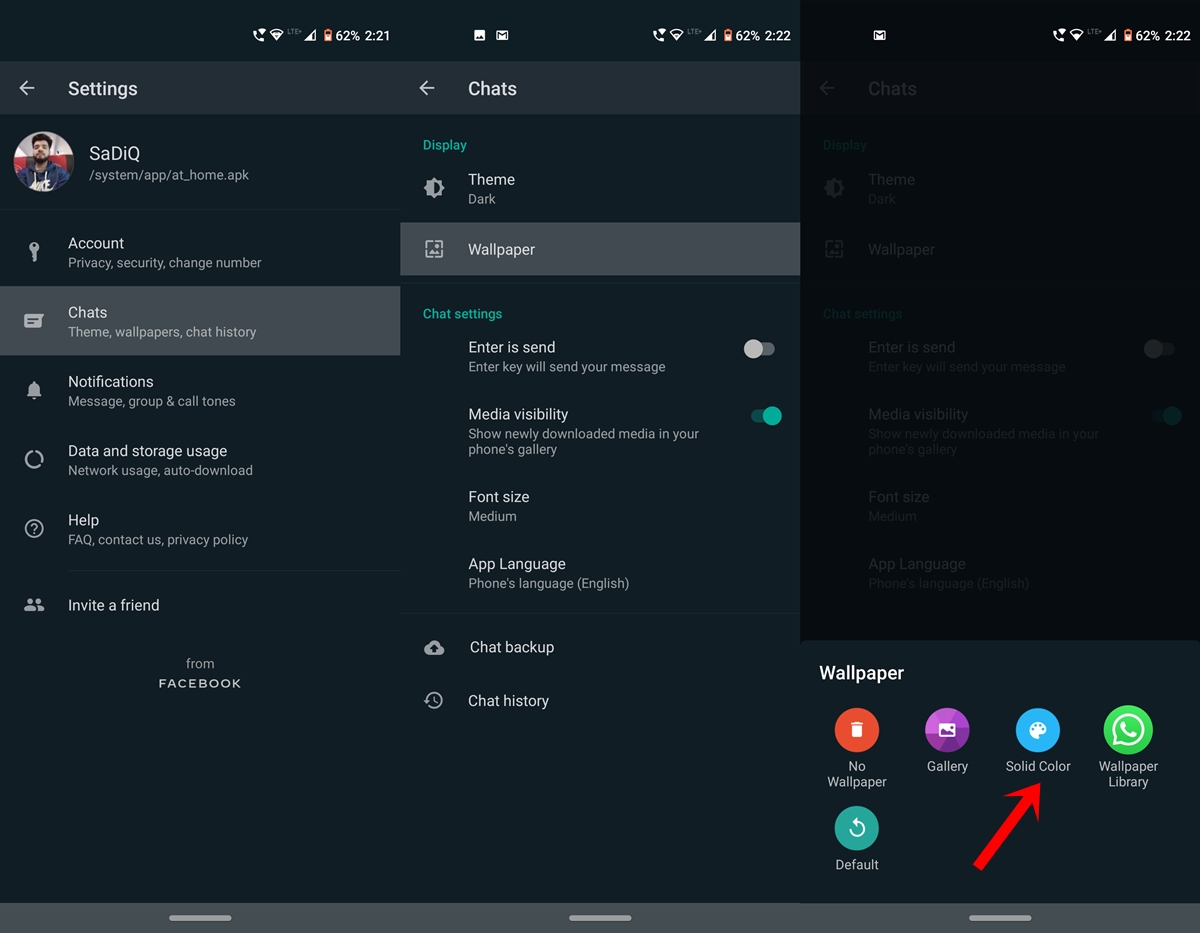Select the Default wallpaper reset icon
The width and height of the screenshot is (1200, 933).
point(857,828)
